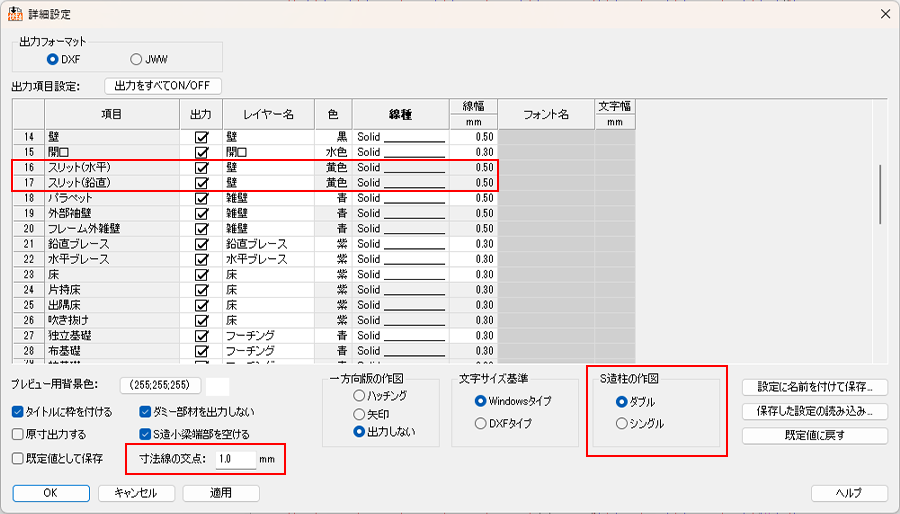Screen dimensions: 900x514
Task: Select row 25 出隅床 item
Action: pyautogui.click(x=112, y=305)
